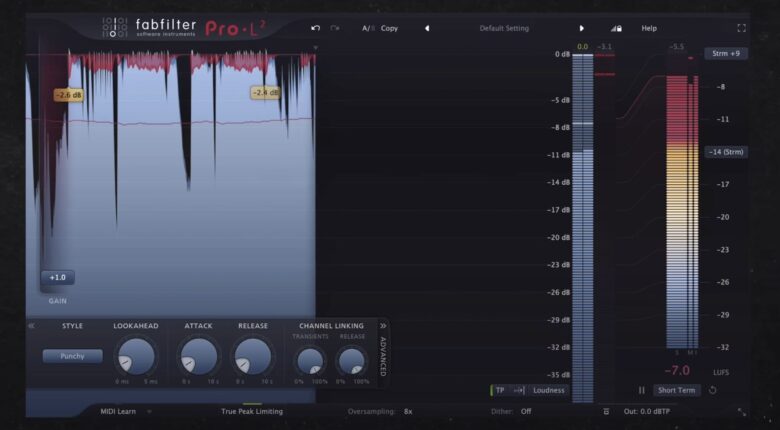Click the Channel Linking Transients knob
This screenshot has height=430, width=780.
[310, 360]
